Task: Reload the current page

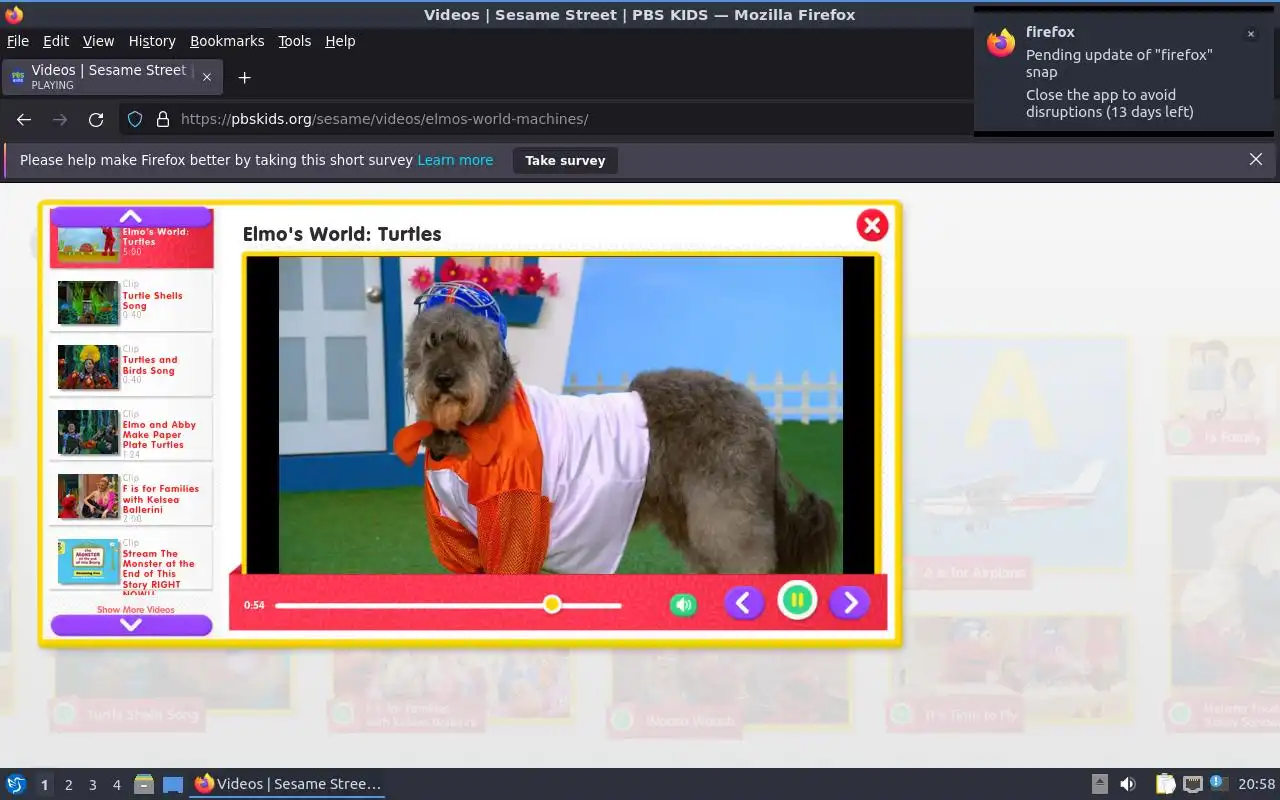Action: coord(96,119)
